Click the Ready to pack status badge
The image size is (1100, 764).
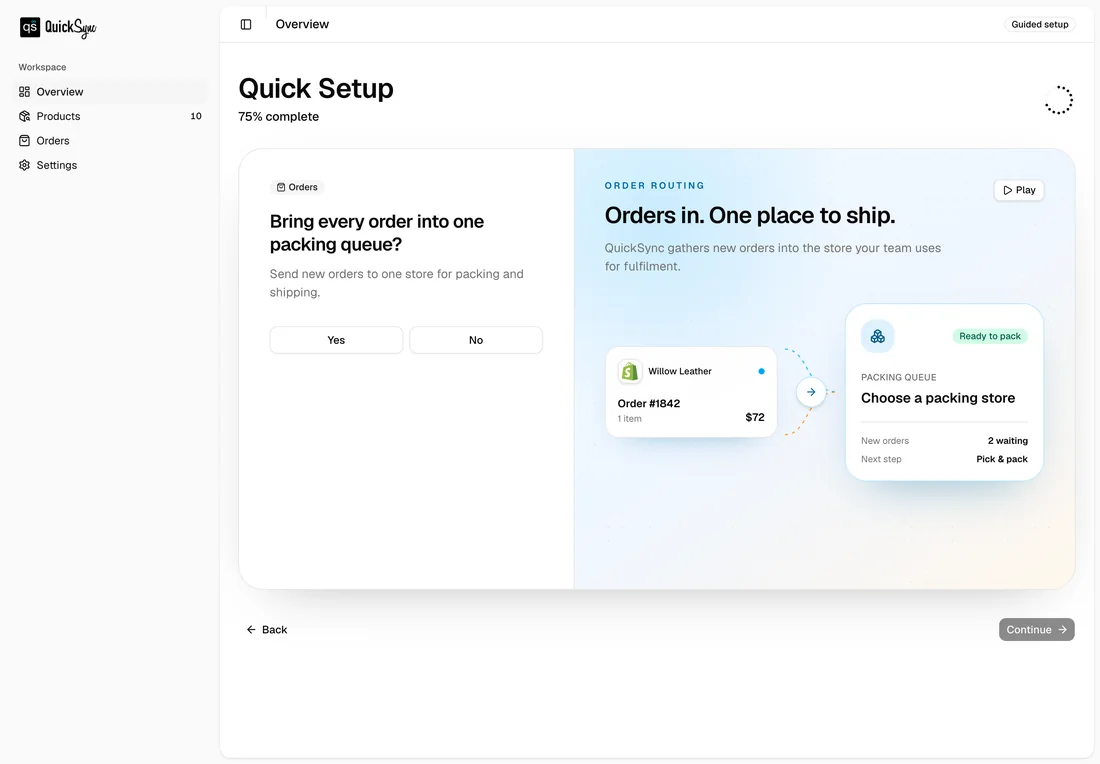tap(990, 337)
